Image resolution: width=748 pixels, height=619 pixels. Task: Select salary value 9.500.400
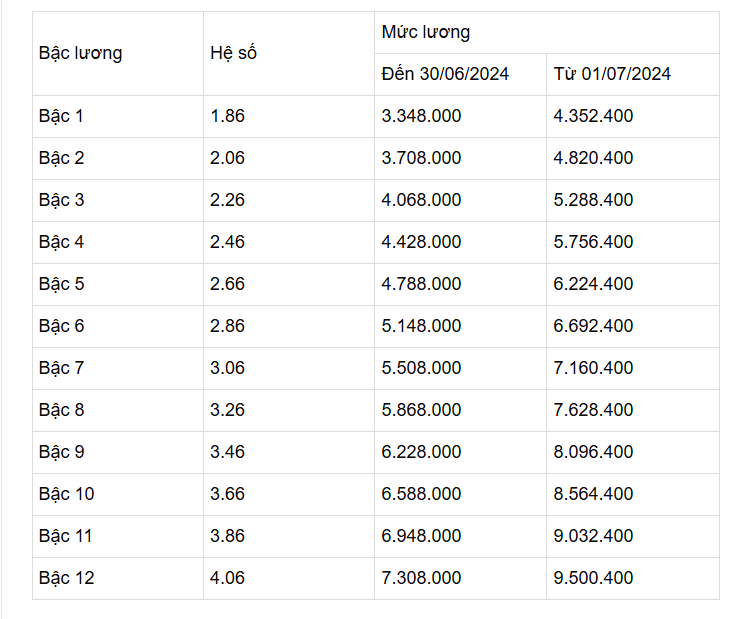[593, 578]
